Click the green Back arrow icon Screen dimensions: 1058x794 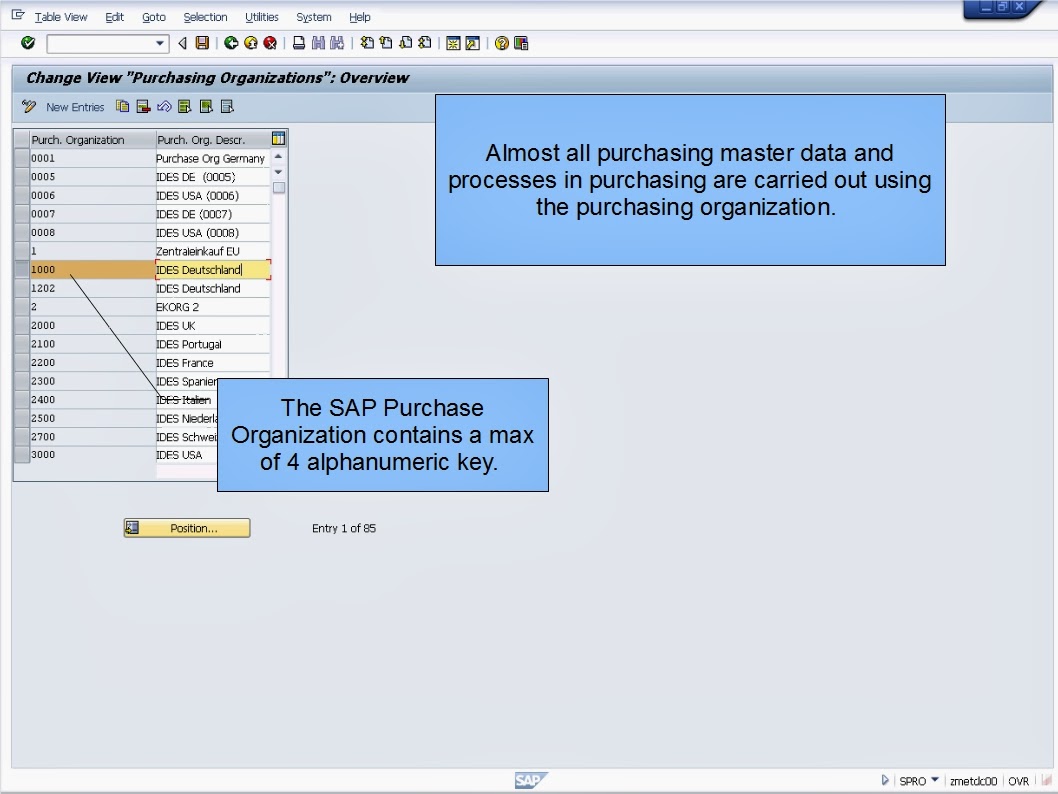[x=231, y=43]
